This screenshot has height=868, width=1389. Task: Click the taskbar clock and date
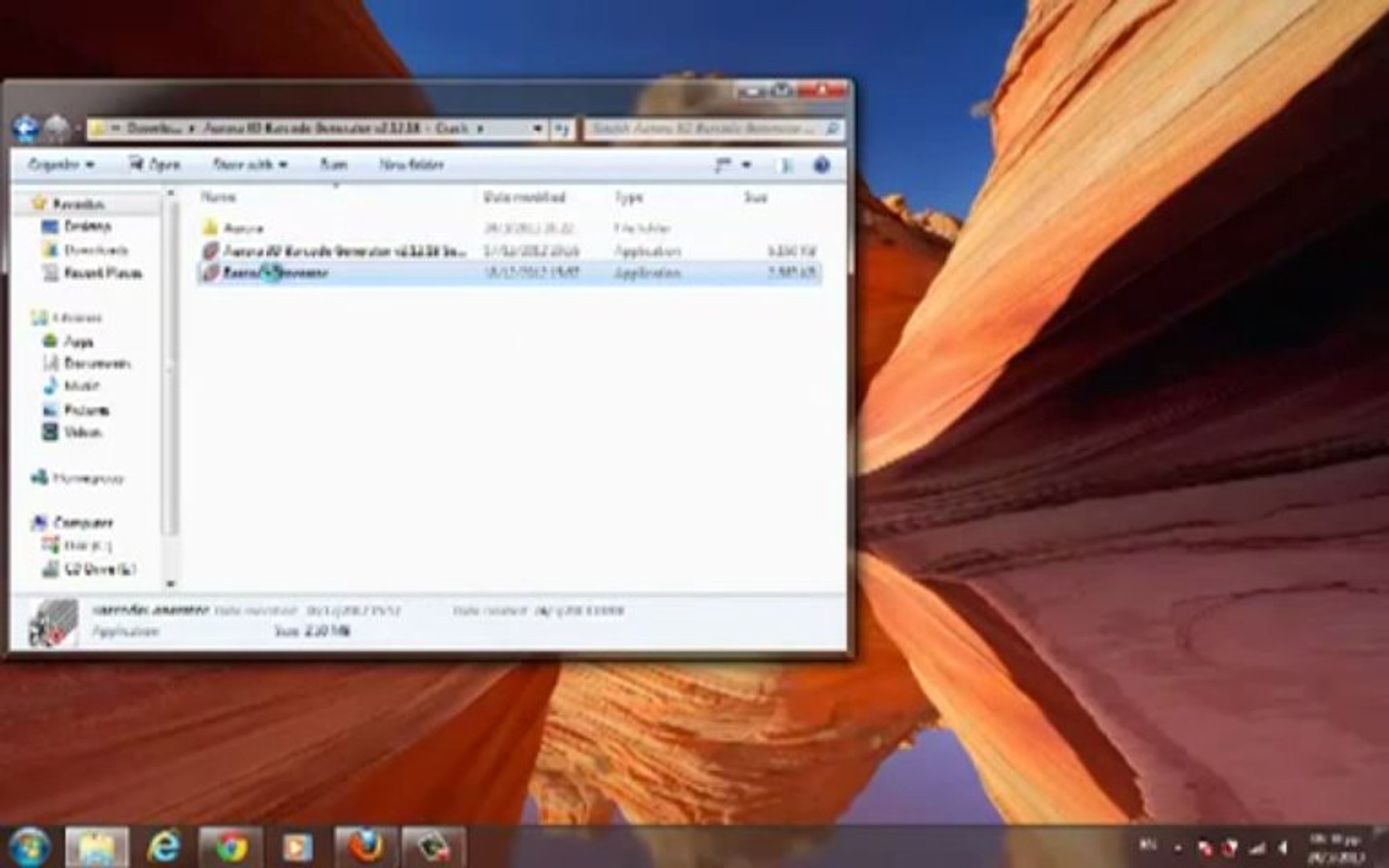coord(1334,848)
